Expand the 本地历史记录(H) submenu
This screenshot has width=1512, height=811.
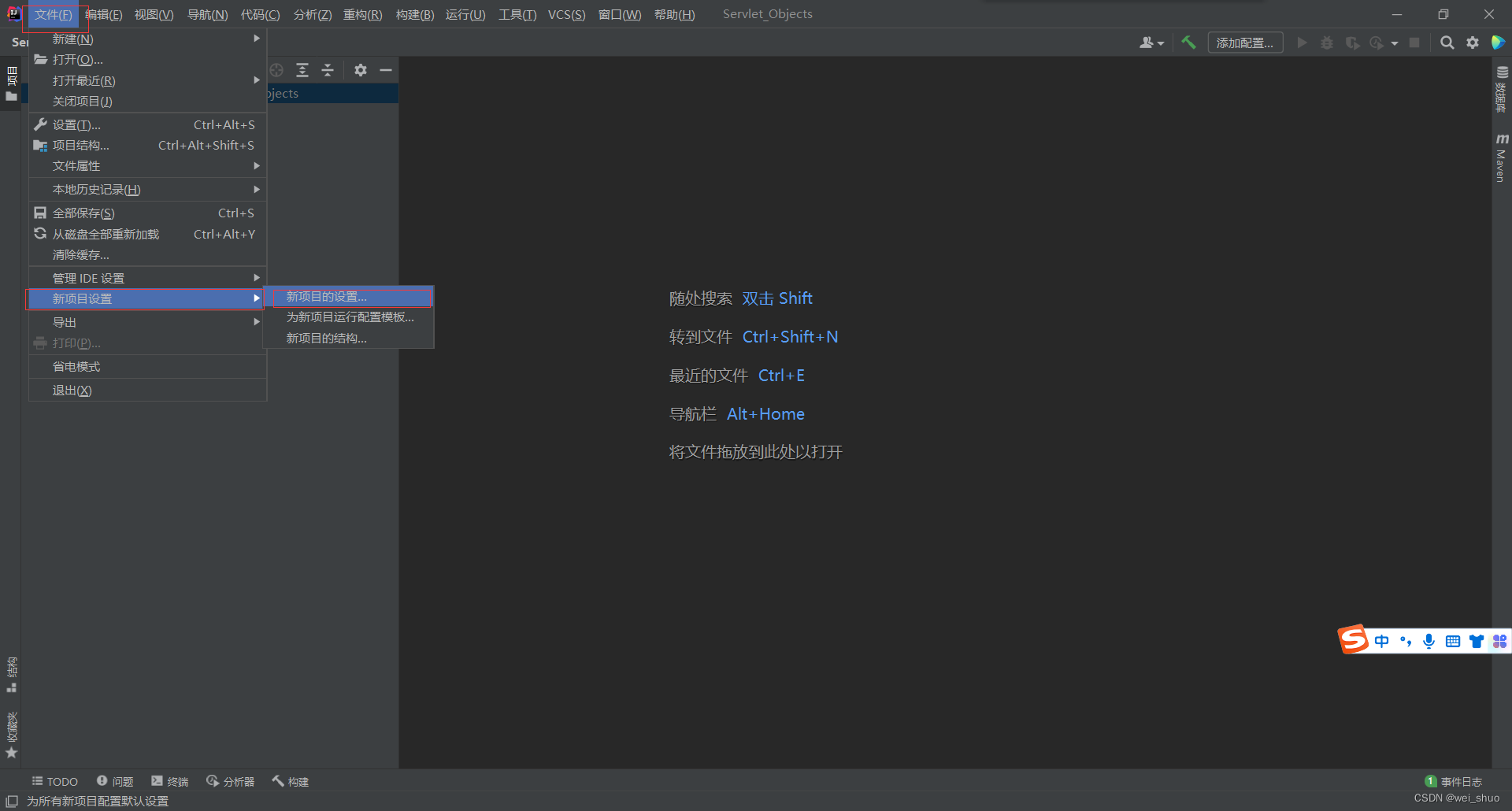(x=147, y=189)
